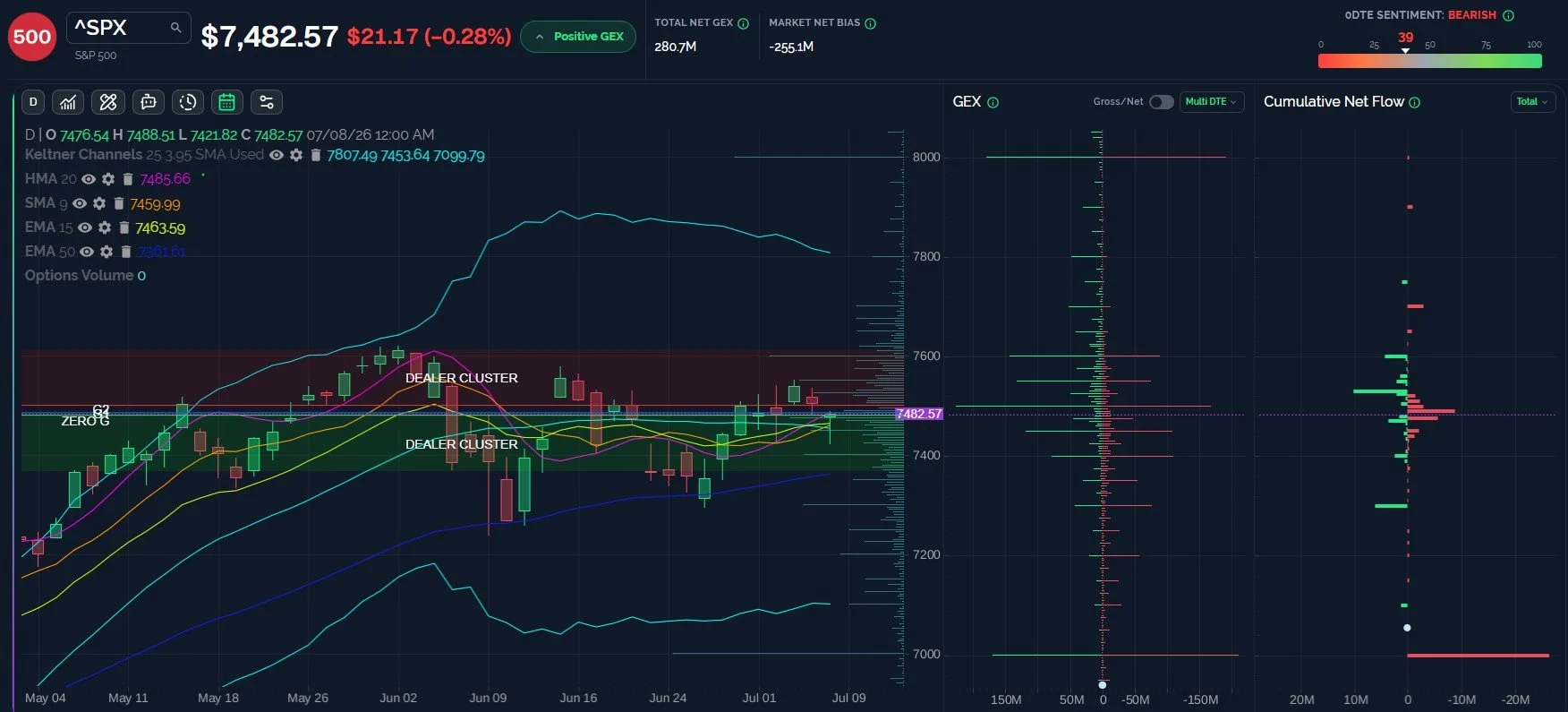1568x712 pixels.
Task: Click info icon next to Total Net GEX
Action: tap(743, 23)
